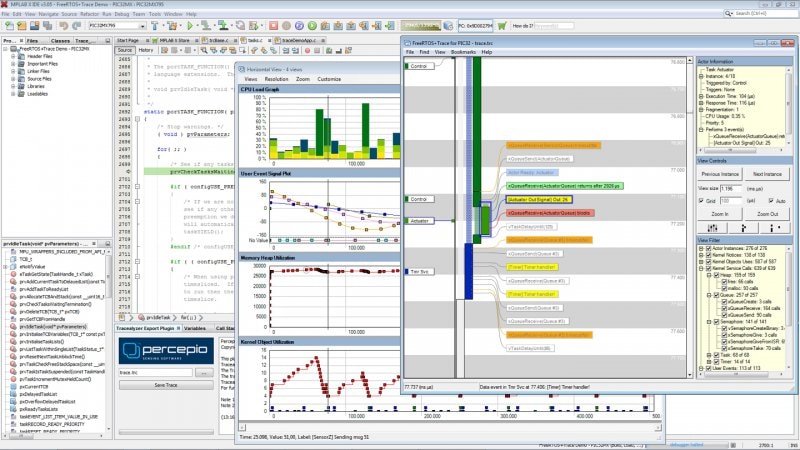Image resolution: width=800 pixels, height=450 pixels.
Task: Open the Debug menu in MPLAB
Action: pos(121,14)
